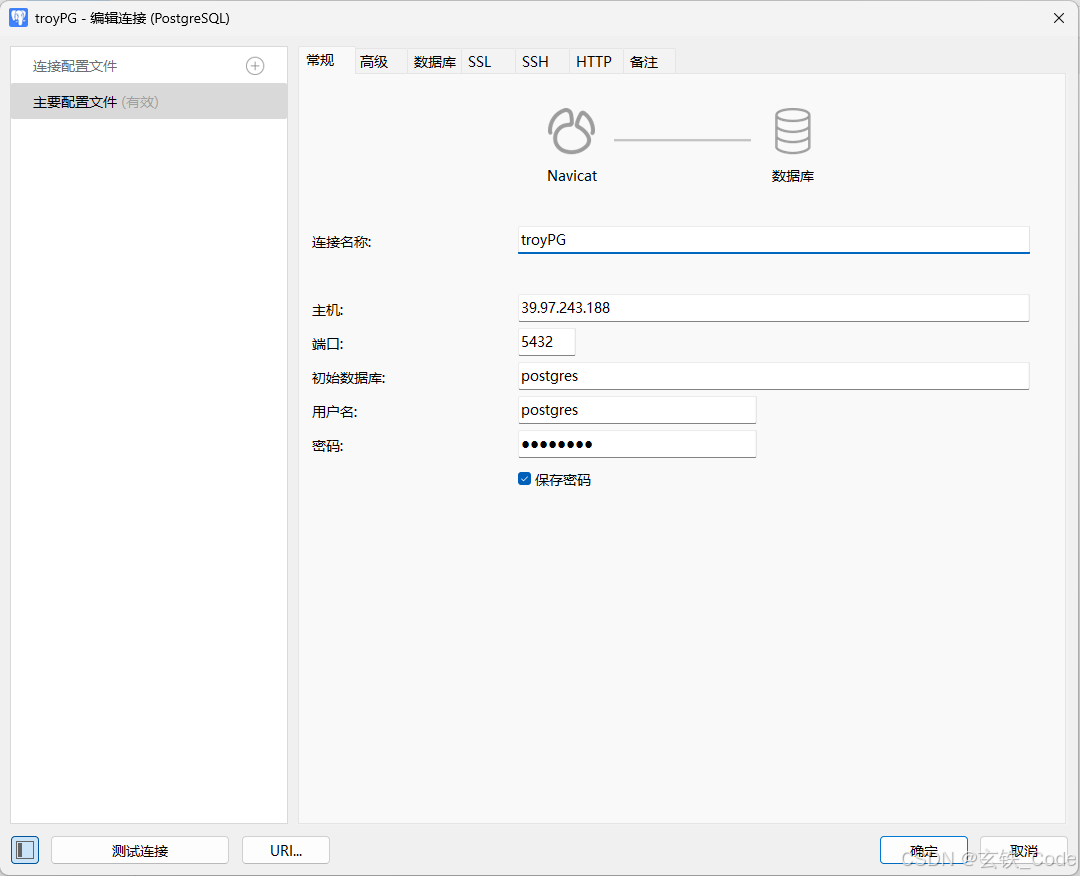
Task: Switch to the SSL tab
Action: [488, 61]
